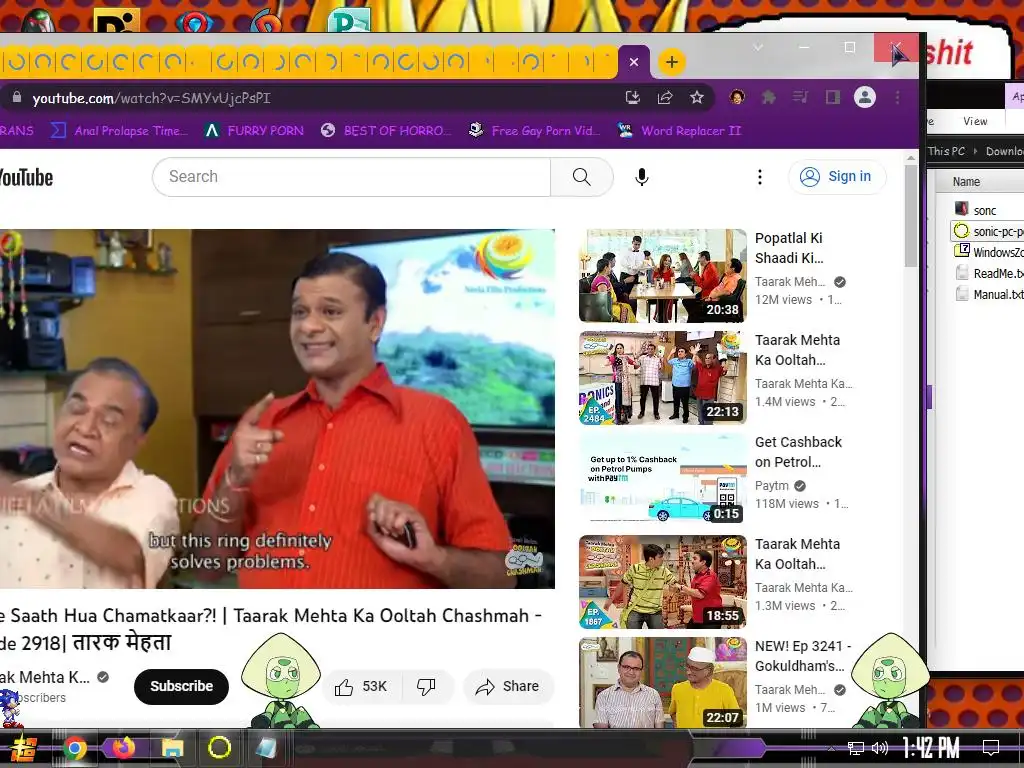Click the dislike thumbs down button

(426, 686)
